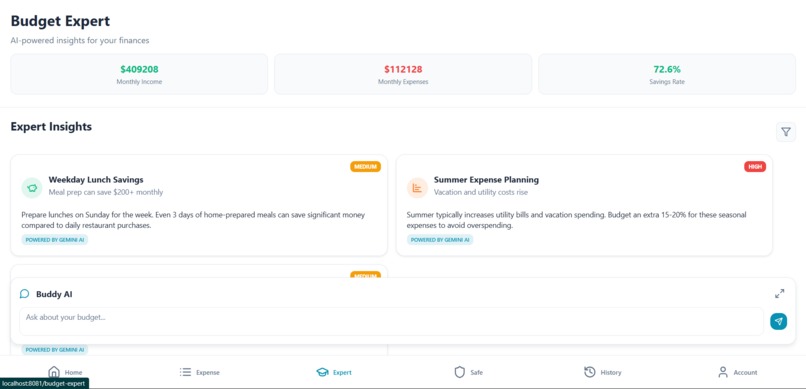This screenshot has width=806, height=389.
Task: Click the chart icon on Summer Expense Planning
Action: pyautogui.click(x=417, y=188)
